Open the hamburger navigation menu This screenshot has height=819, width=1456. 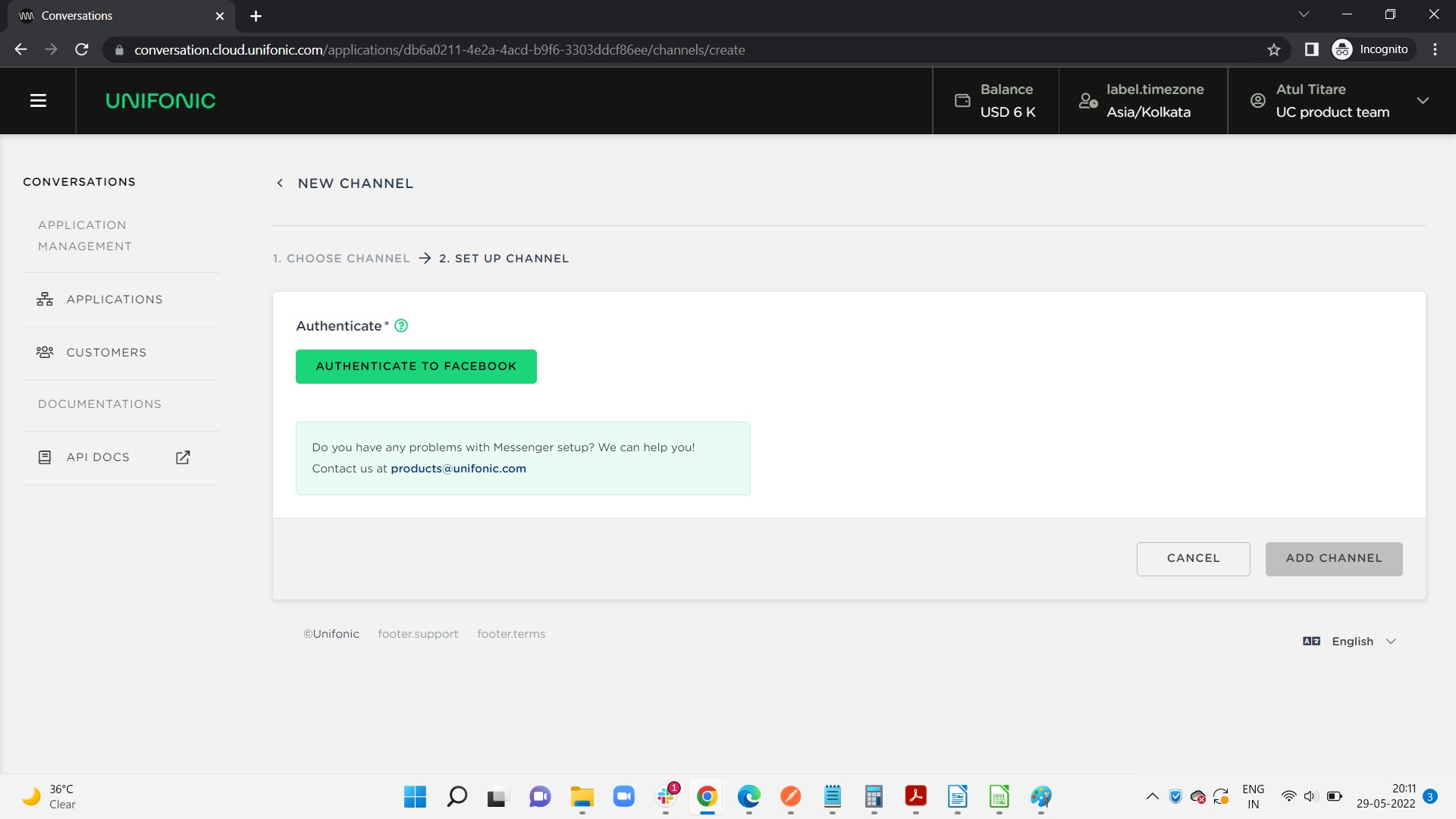[x=38, y=101]
